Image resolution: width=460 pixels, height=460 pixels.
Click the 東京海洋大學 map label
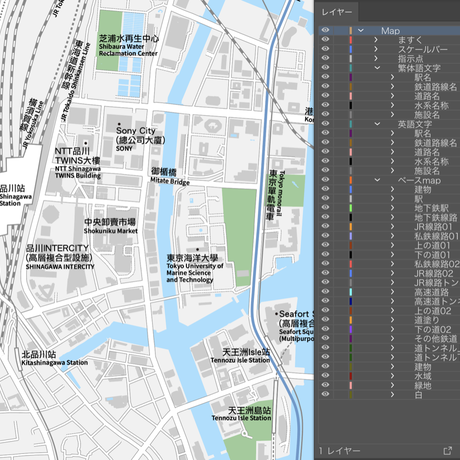click(192, 258)
